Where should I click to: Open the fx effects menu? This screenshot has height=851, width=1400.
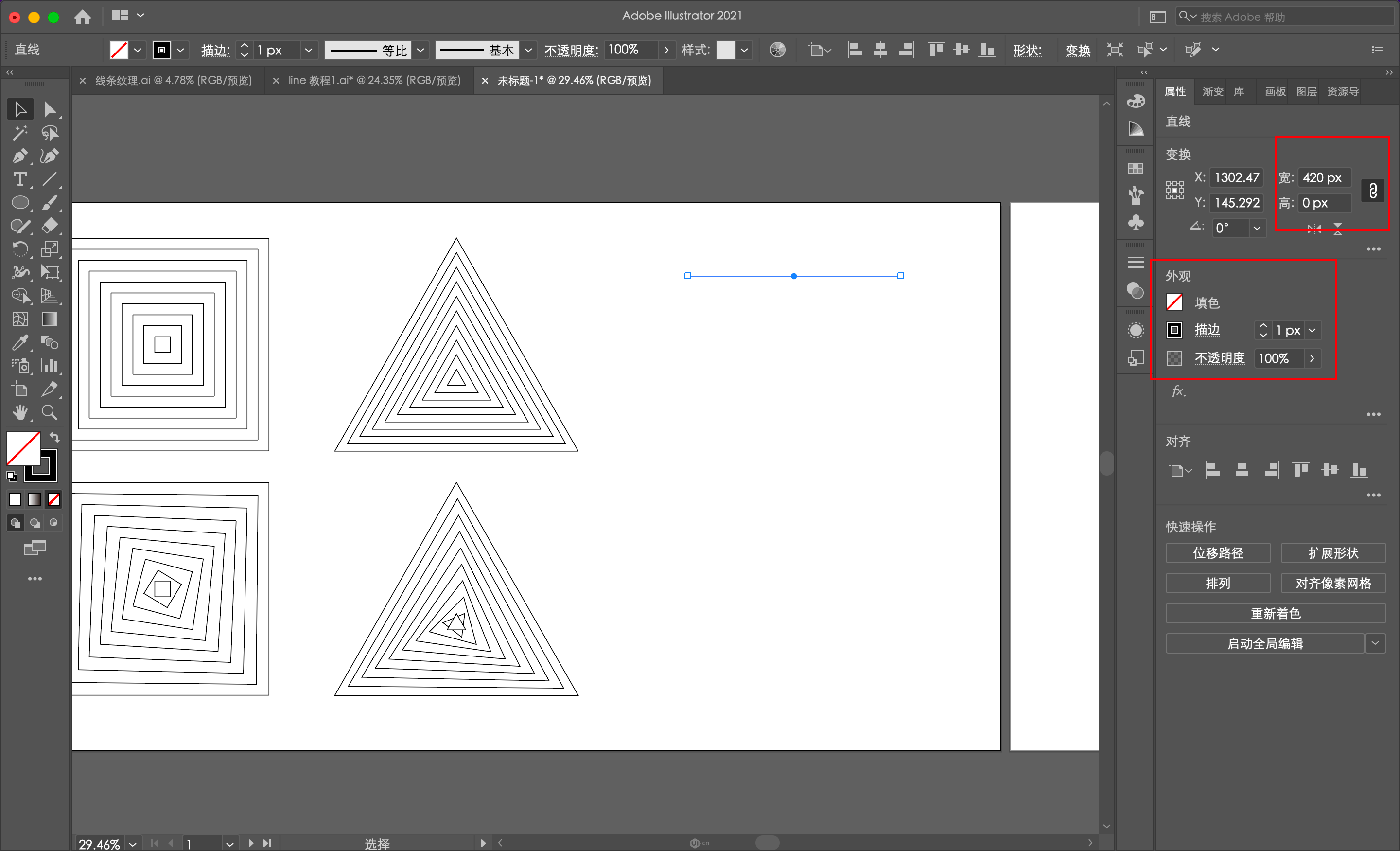point(1178,391)
